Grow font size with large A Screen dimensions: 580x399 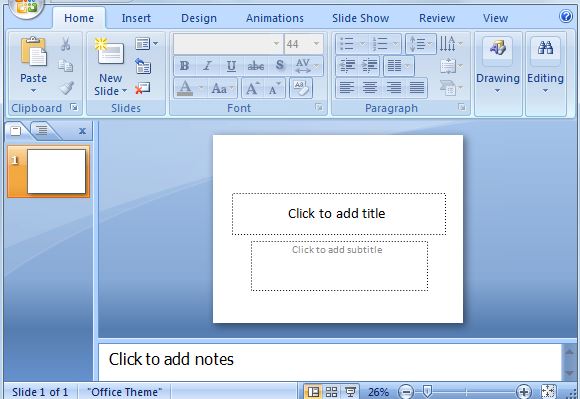tap(252, 88)
